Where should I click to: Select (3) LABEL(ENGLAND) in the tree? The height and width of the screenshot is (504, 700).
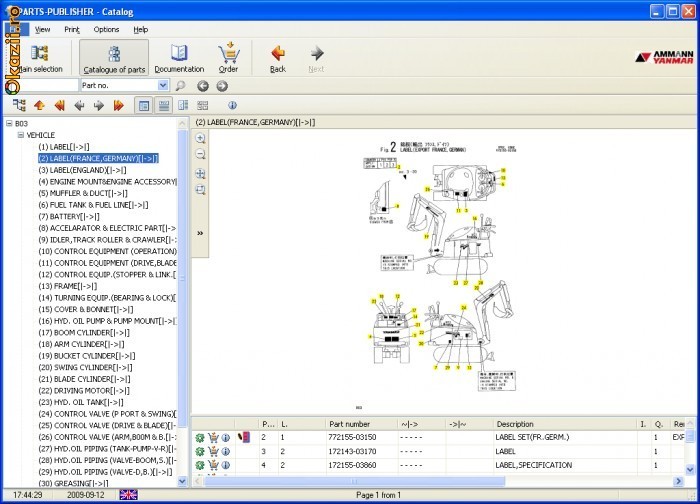[83, 170]
